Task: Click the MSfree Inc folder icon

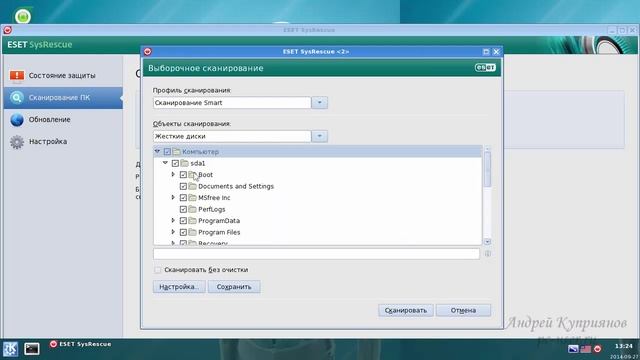Action: 192,198
